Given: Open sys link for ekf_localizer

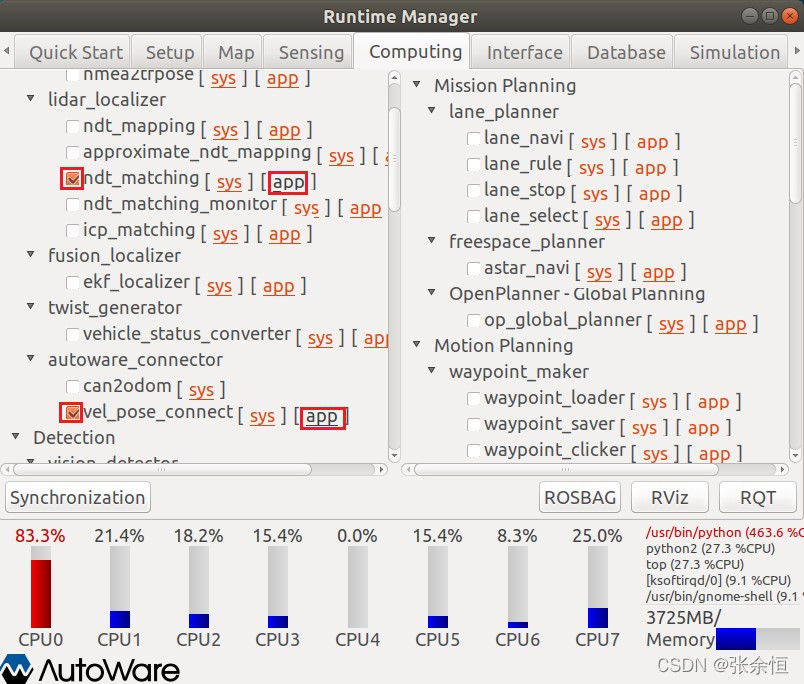Looking at the screenshot, I should [219, 287].
